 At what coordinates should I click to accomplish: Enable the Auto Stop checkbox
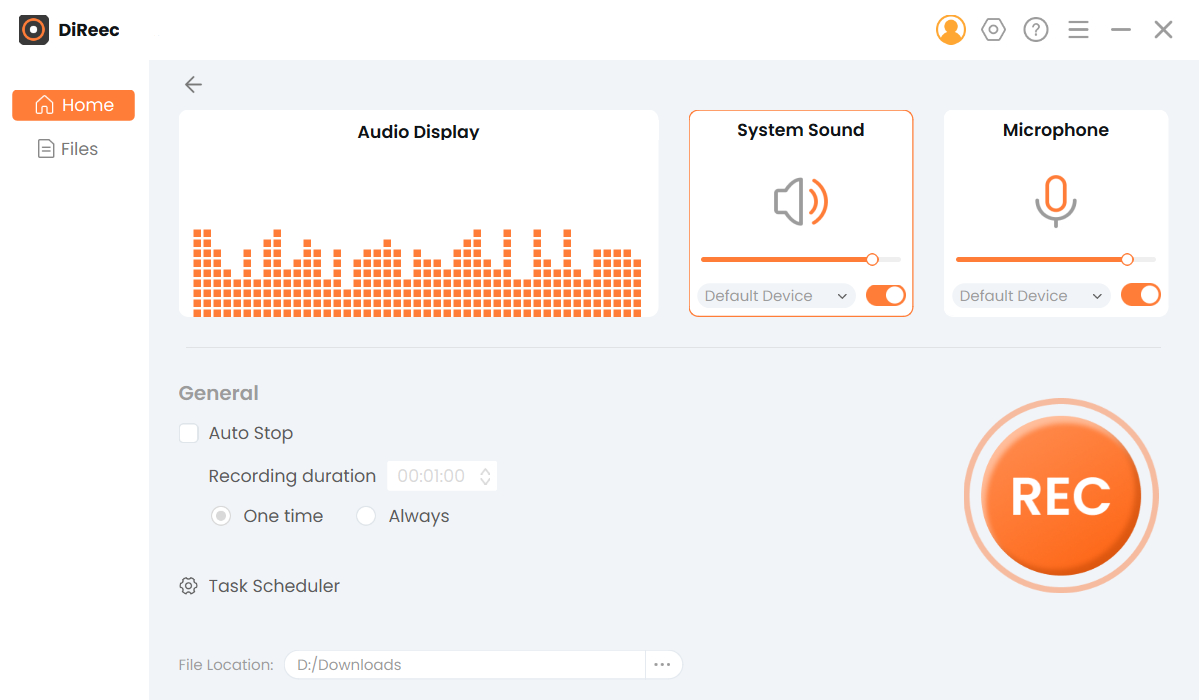point(188,432)
